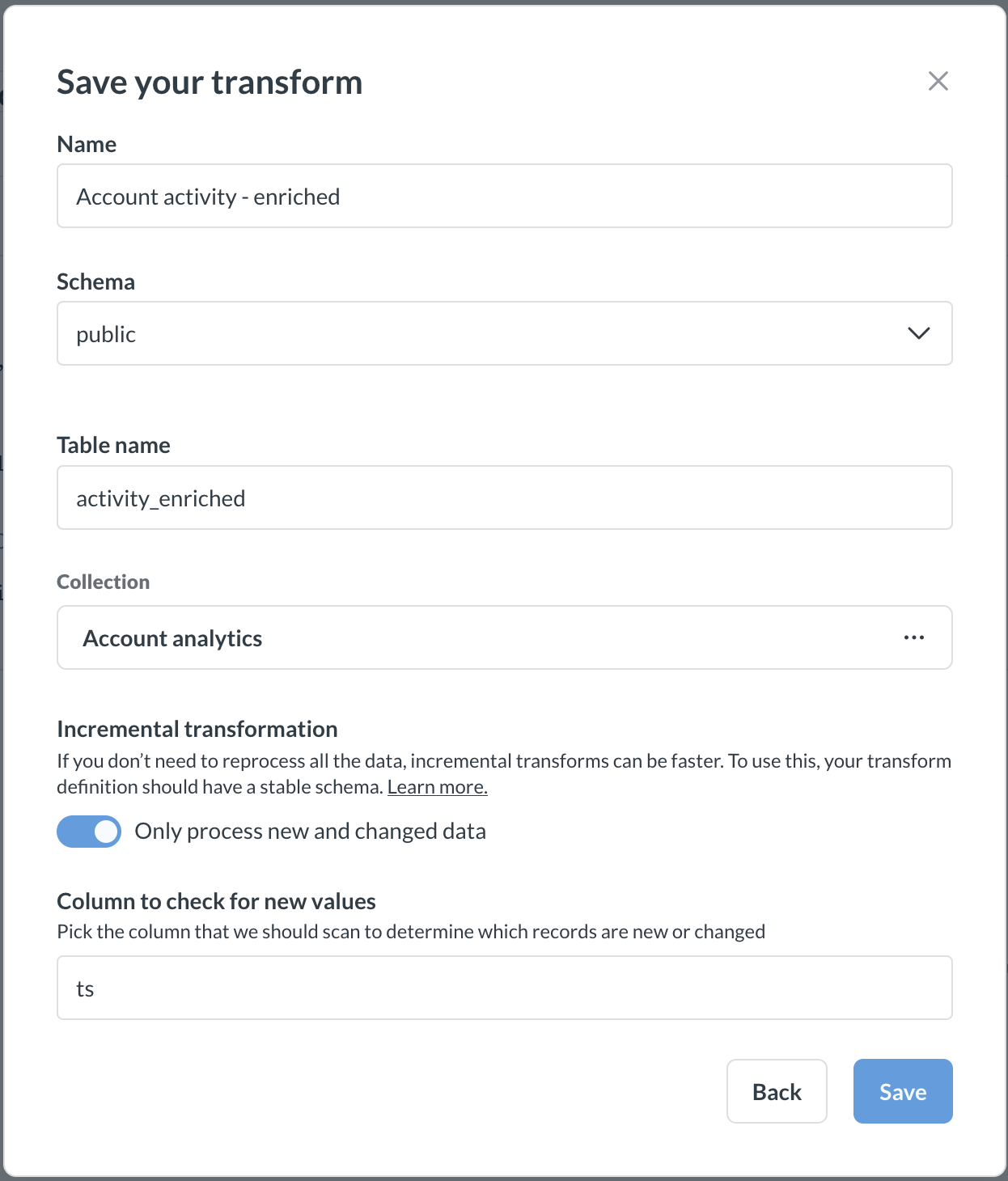Disable Only process new and changed data

tap(88, 831)
